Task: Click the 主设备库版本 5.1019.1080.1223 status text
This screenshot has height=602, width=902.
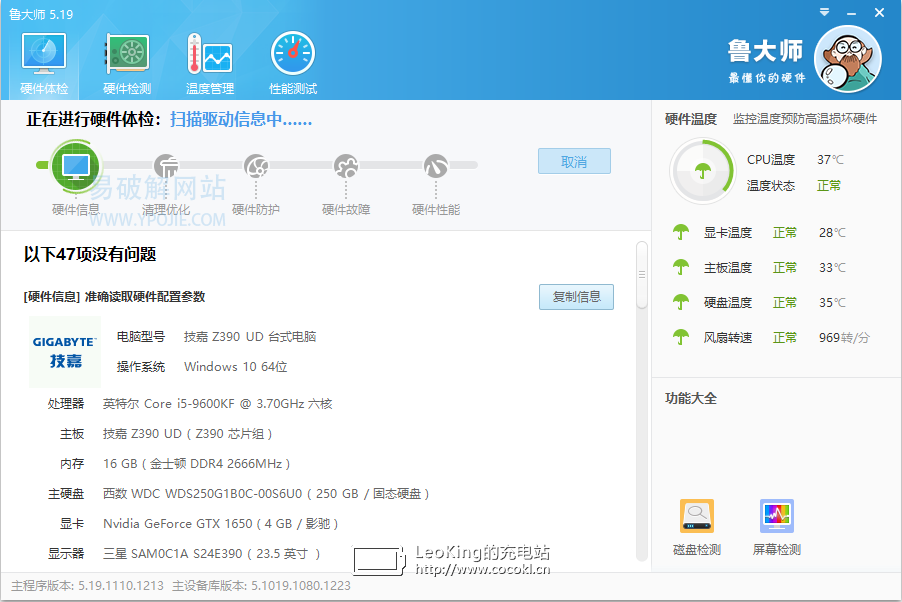Action: [x=261, y=586]
